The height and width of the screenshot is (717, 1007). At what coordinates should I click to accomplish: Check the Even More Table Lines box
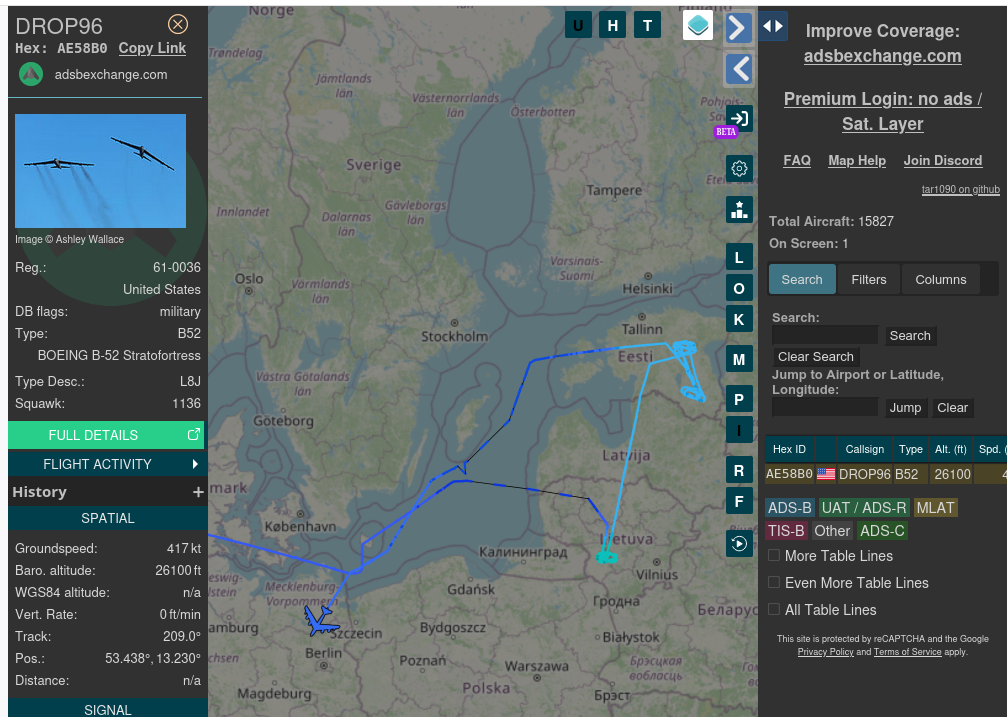click(774, 583)
